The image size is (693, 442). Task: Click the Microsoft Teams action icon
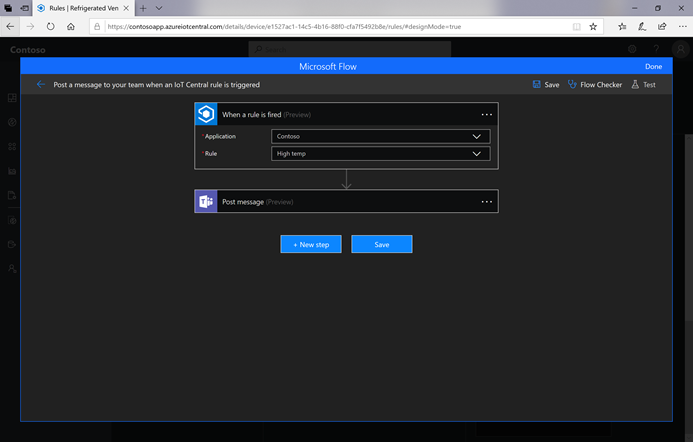point(206,201)
